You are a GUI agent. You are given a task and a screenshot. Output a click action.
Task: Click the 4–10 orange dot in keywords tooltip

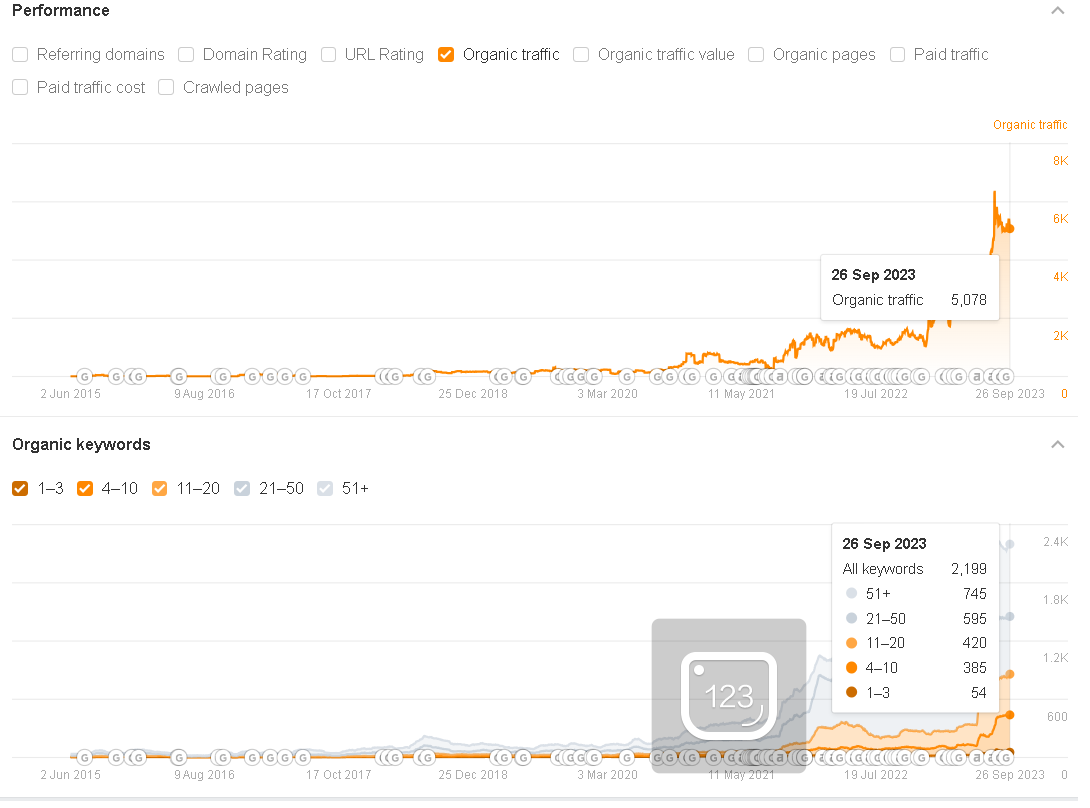click(852, 668)
